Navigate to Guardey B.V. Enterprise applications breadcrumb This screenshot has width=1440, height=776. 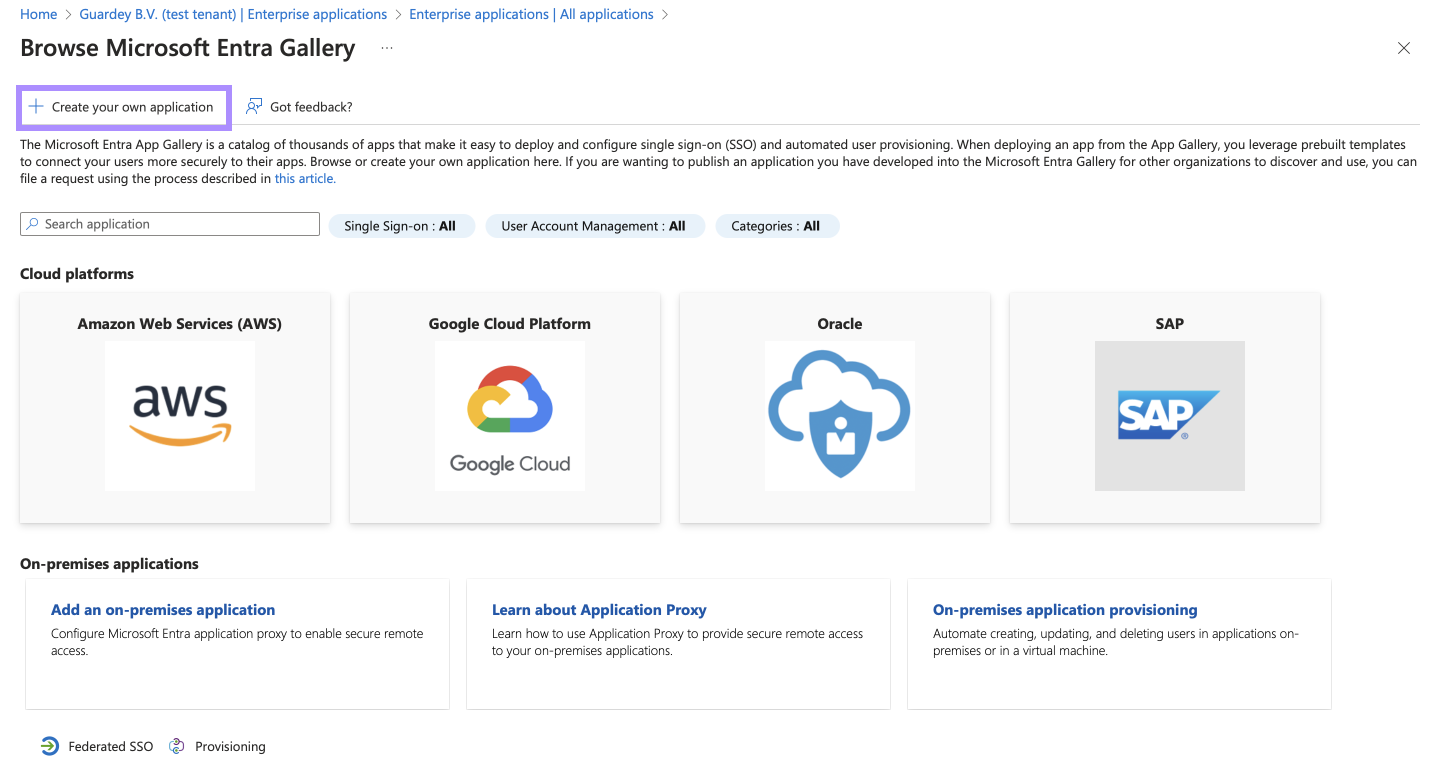tap(233, 14)
